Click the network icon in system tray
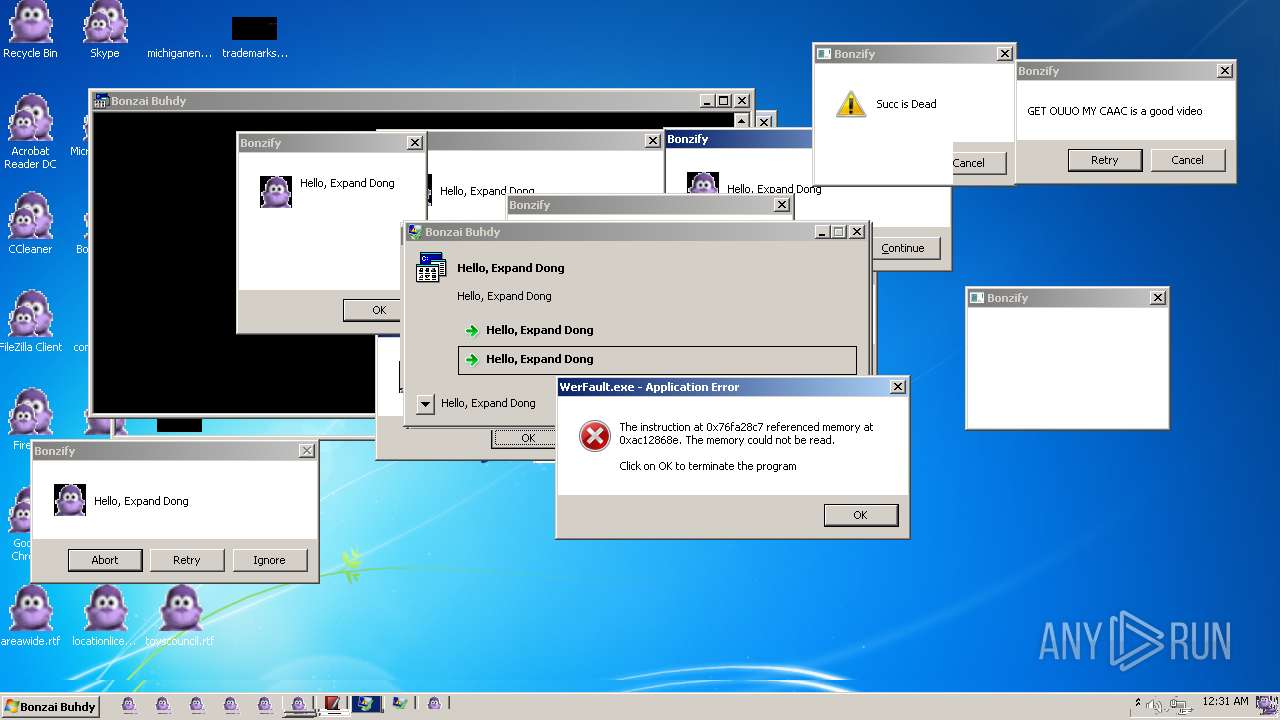Viewport: 1280px width, 720px height. point(1180,706)
